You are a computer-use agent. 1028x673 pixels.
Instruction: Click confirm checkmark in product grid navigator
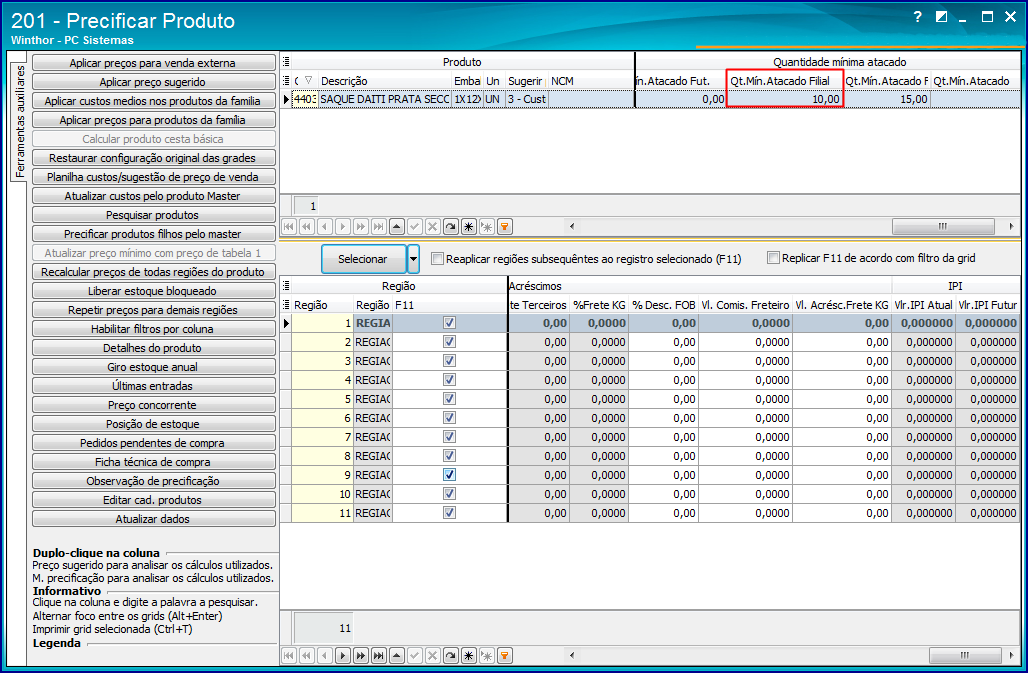414,227
